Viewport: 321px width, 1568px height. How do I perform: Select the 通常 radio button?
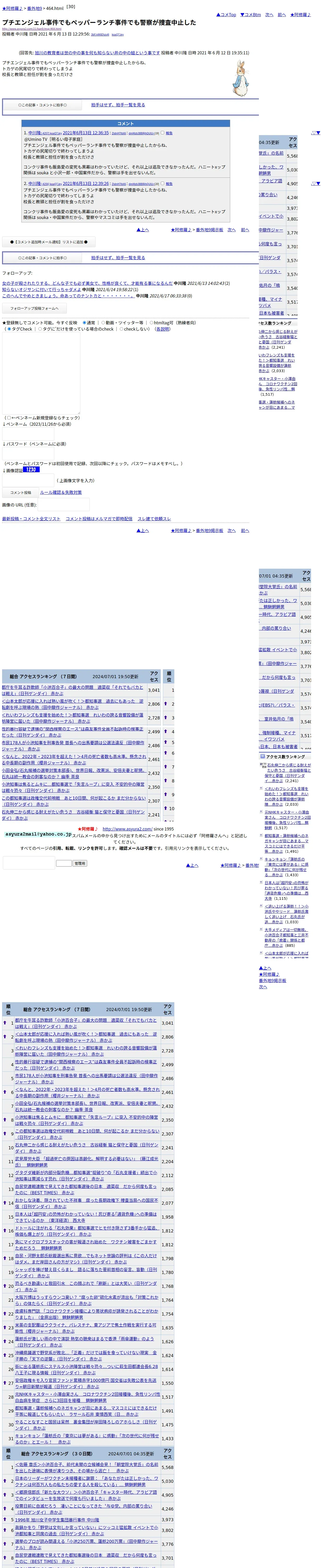point(85,322)
